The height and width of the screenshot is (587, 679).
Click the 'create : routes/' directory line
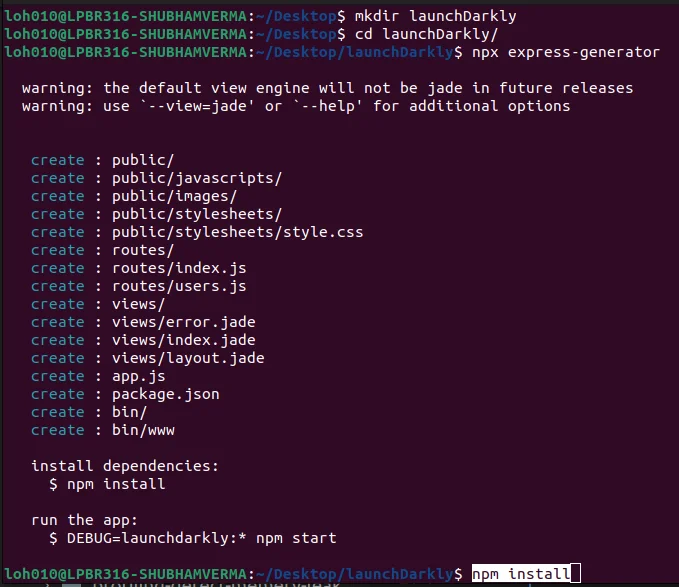click(x=102, y=250)
